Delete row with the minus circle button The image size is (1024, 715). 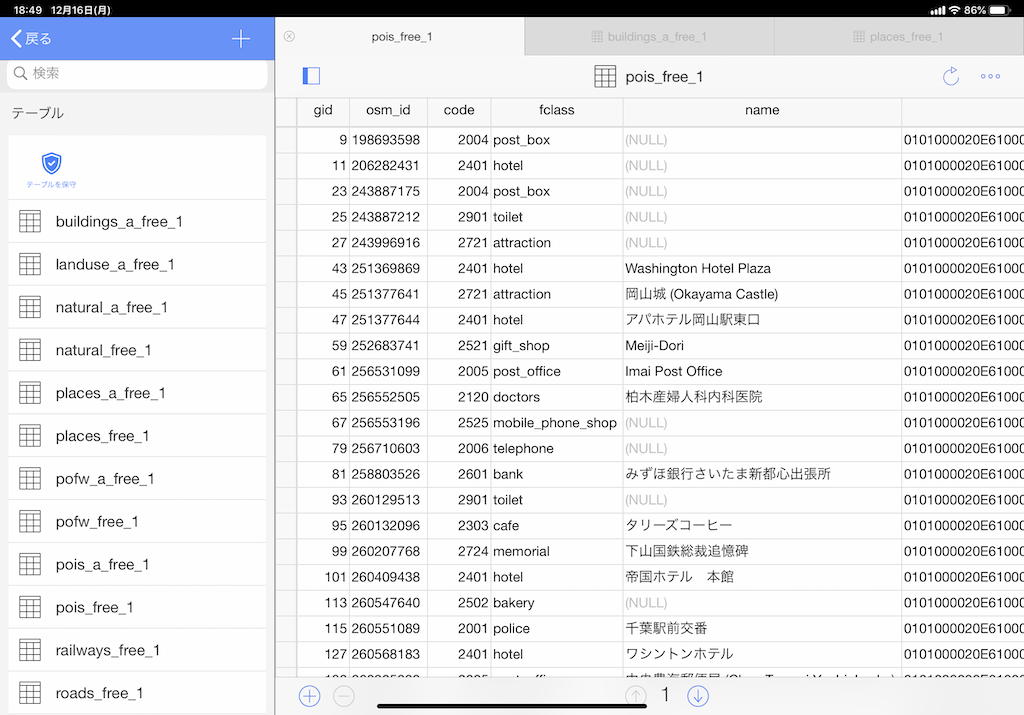pos(344,696)
